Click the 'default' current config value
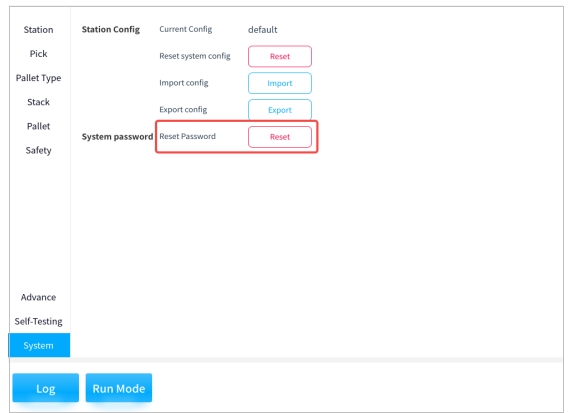The image size is (573, 413). [x=263, y=30]
